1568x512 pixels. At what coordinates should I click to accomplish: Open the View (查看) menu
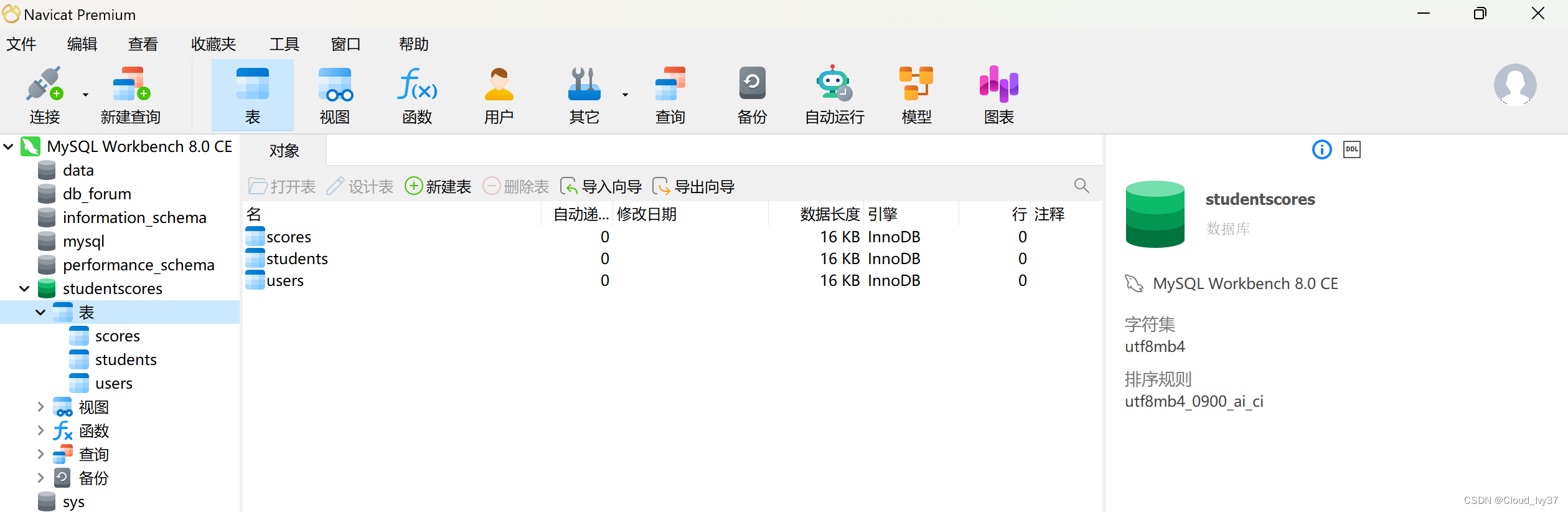click(x=143, y=44)
